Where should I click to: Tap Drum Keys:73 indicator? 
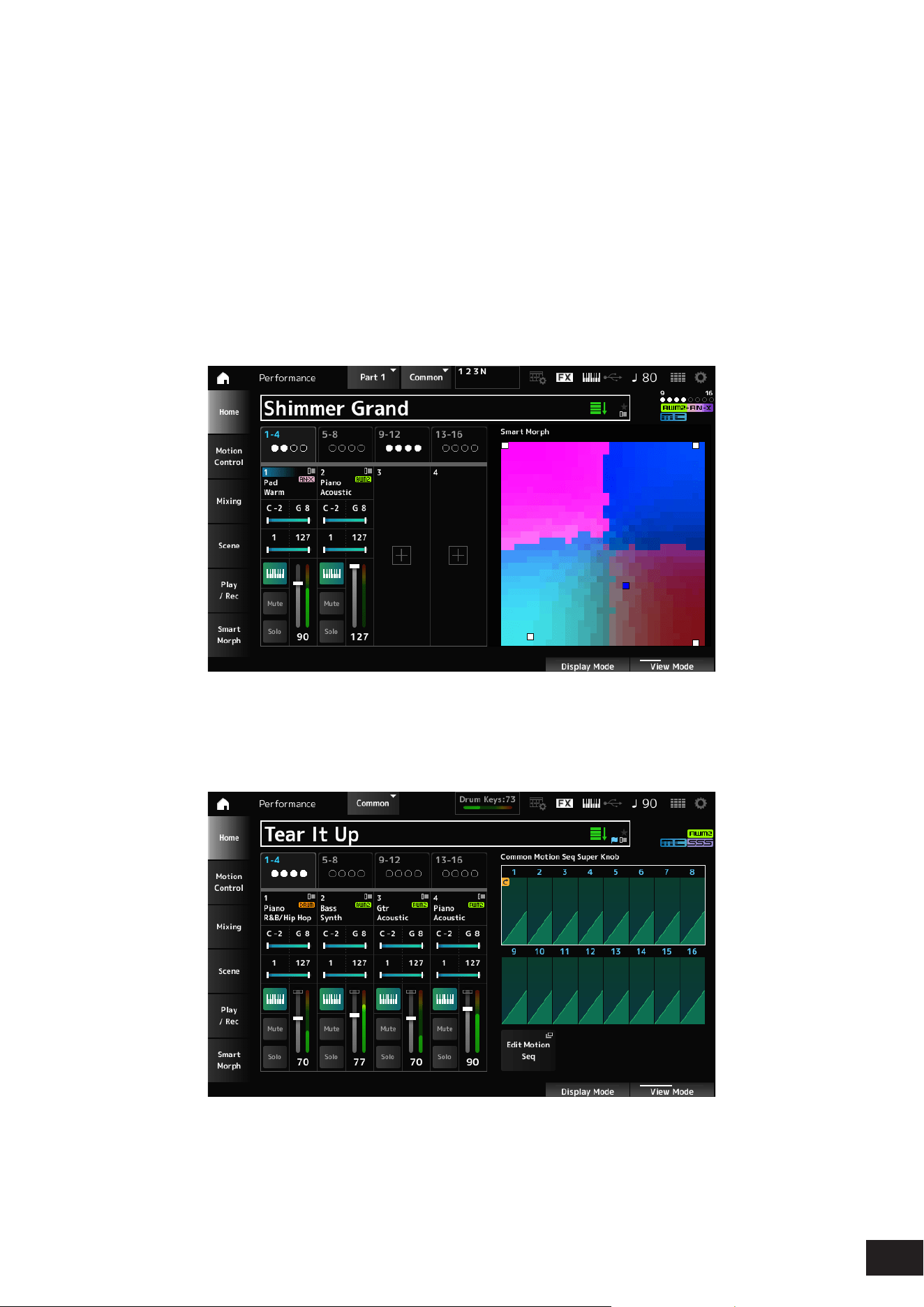(x=487, y=803)
